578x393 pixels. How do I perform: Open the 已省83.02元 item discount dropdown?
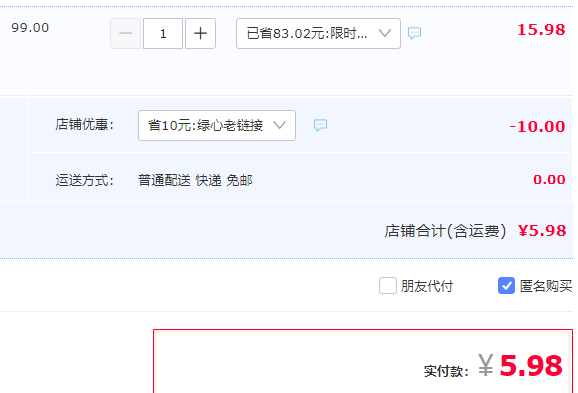[x=318, y=34]
